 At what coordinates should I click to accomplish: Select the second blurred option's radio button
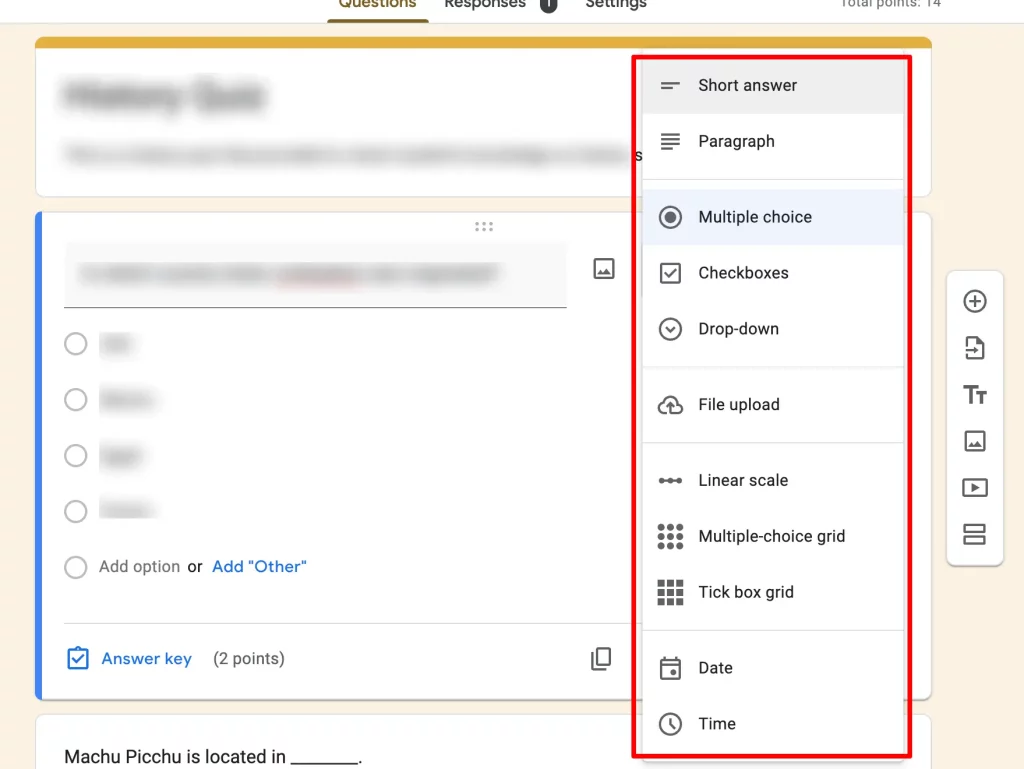point(75,399)
